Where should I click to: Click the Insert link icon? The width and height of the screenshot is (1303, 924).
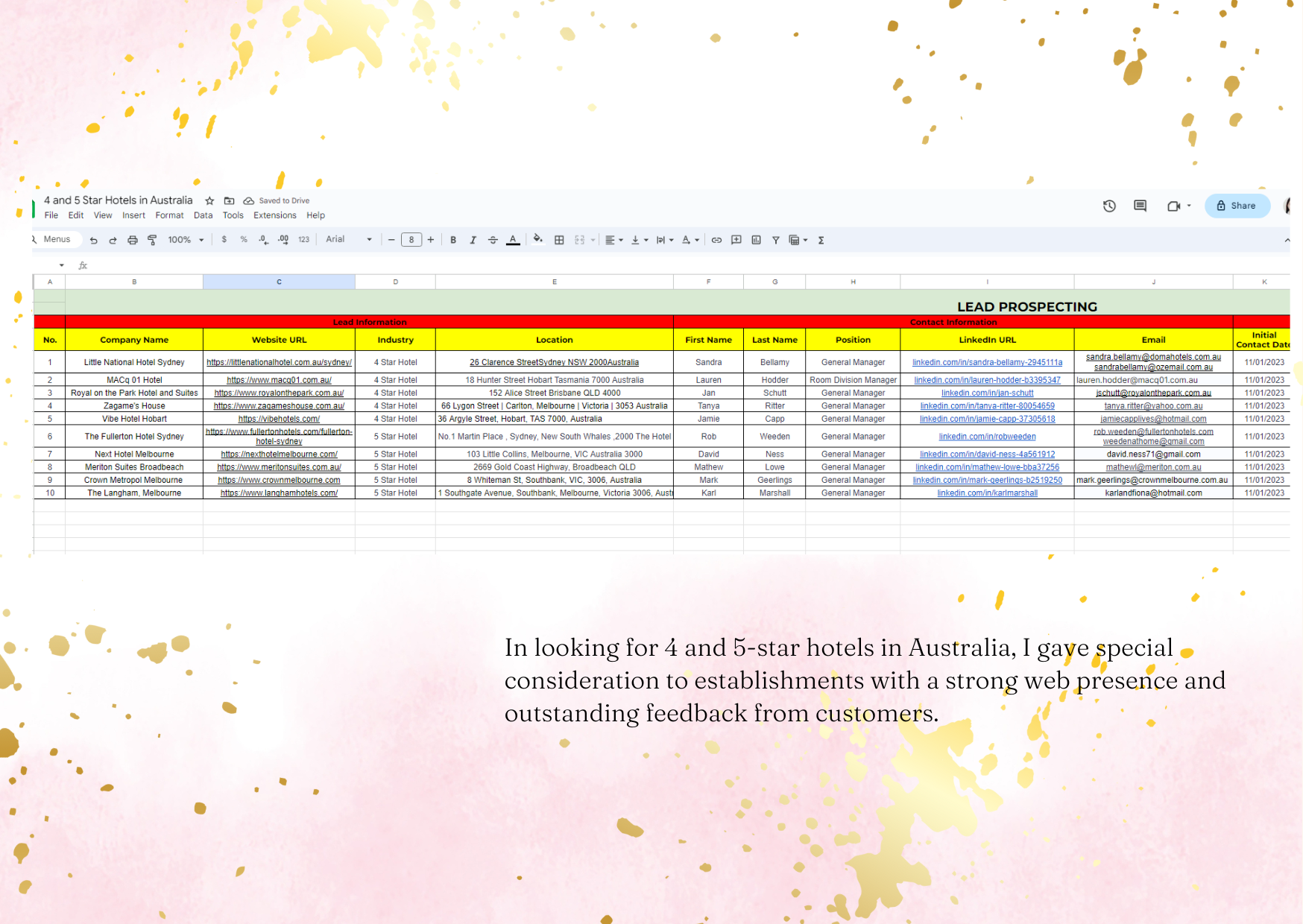coord(716,240)
